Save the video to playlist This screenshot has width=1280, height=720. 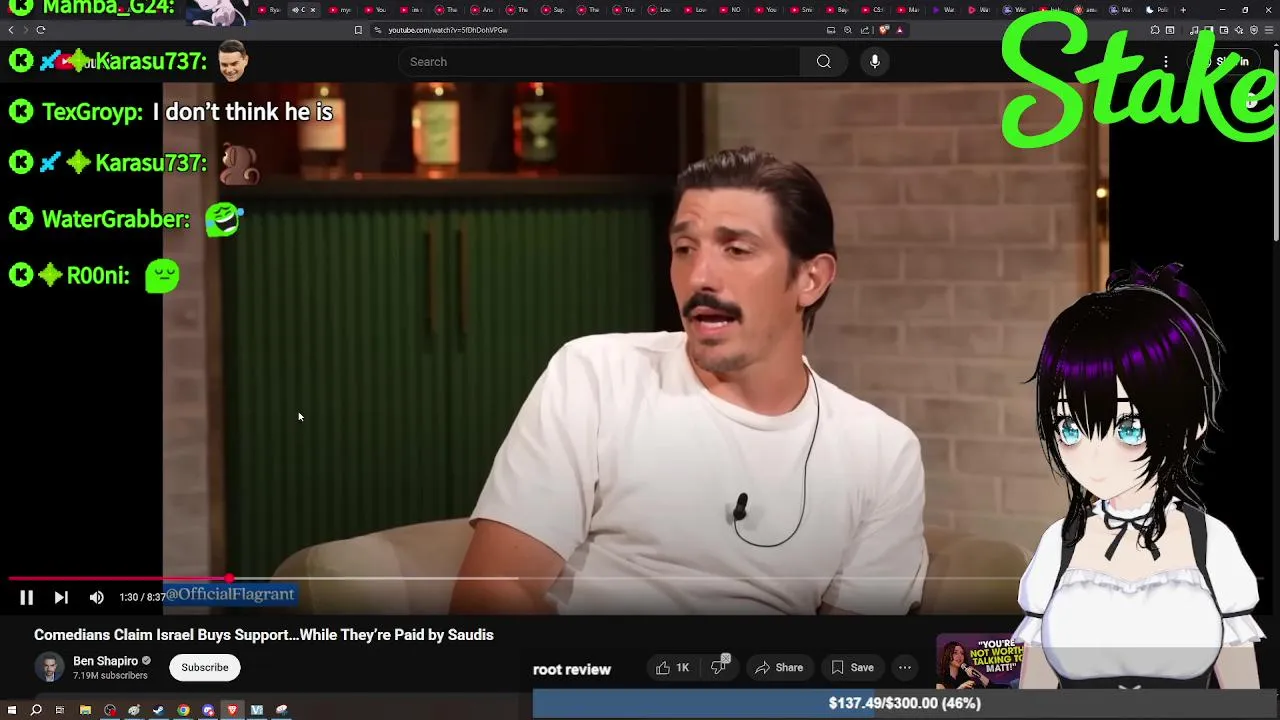point(852,667)
